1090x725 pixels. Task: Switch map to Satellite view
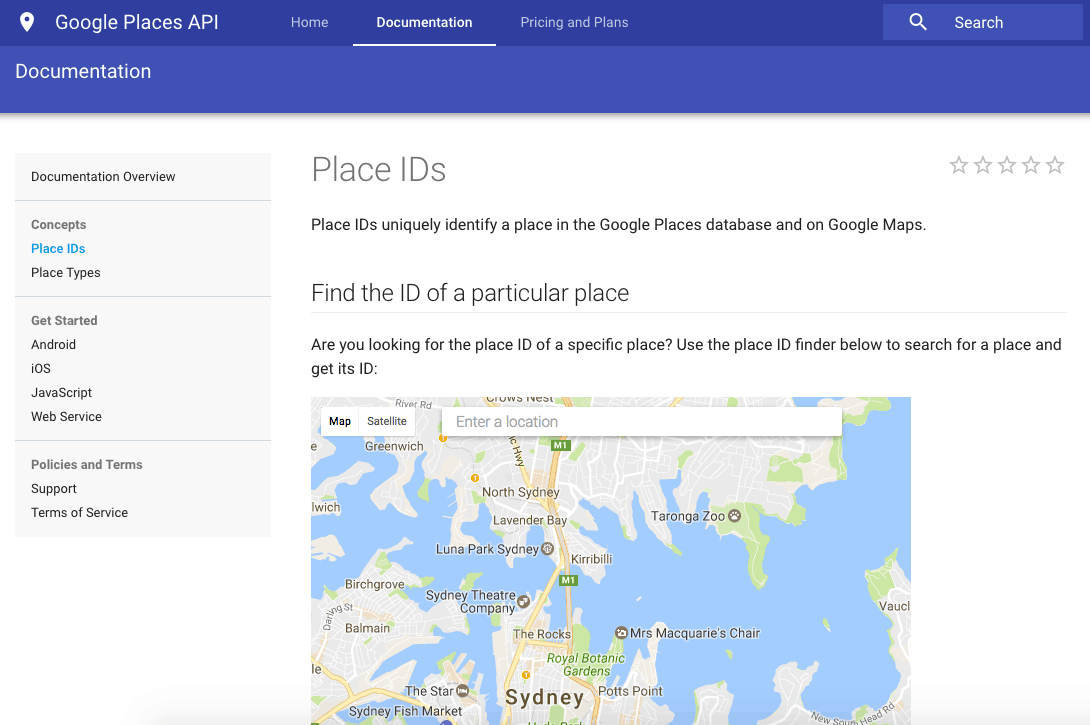tap(387, 421)
